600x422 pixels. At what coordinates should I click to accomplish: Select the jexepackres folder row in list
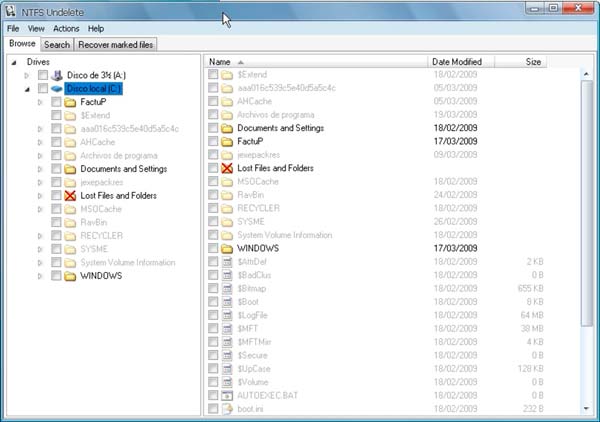tap(258, 155)
